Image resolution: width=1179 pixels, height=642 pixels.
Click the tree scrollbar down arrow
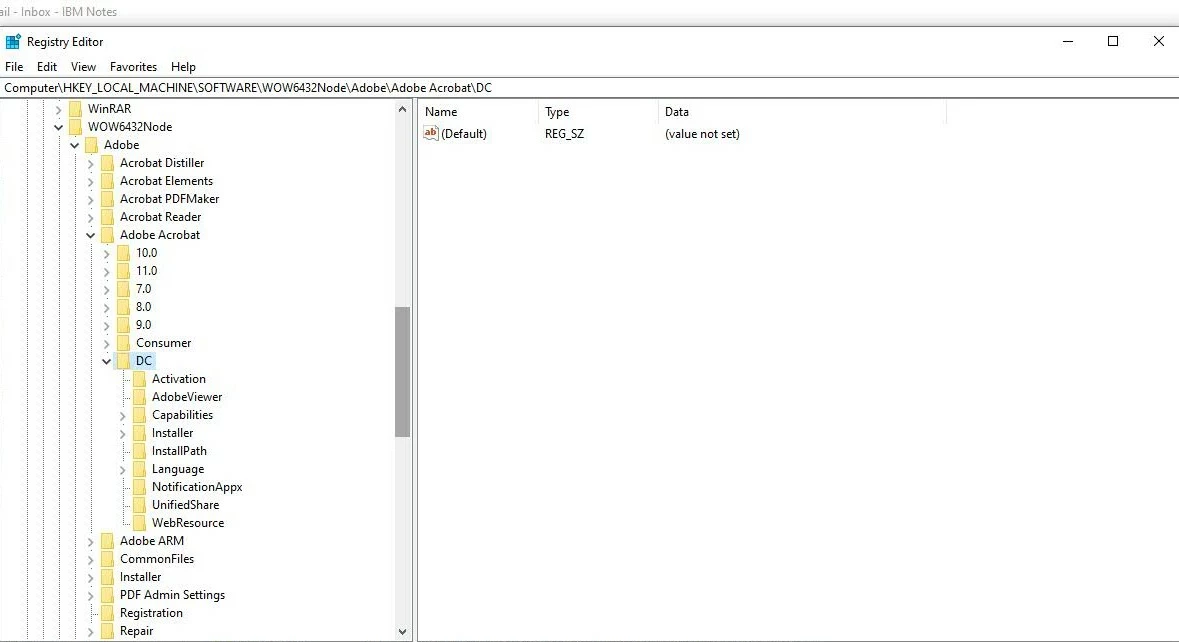coord(402,632)
